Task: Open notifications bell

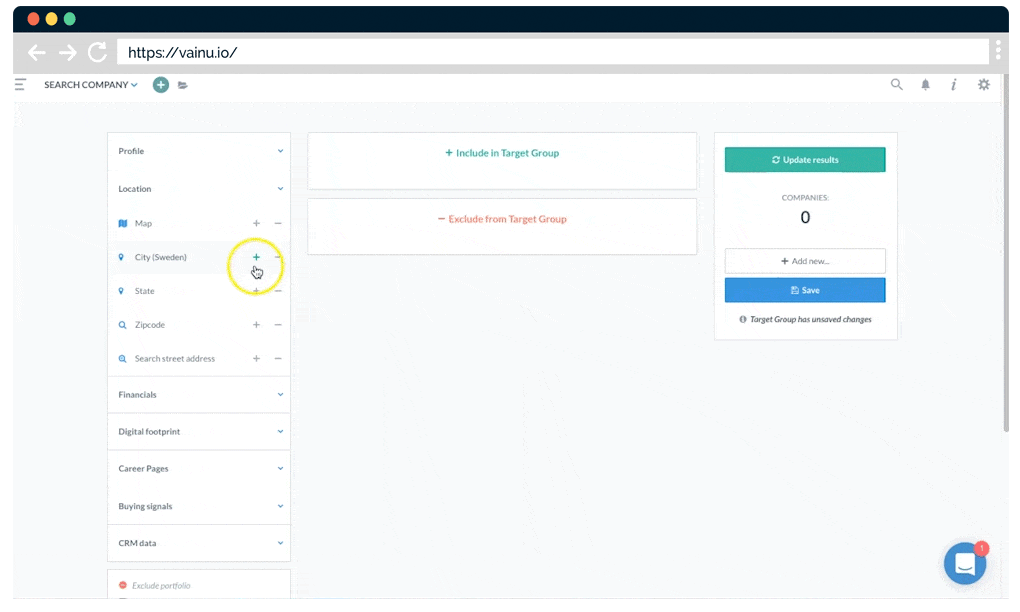Action: tap(925, 85)
